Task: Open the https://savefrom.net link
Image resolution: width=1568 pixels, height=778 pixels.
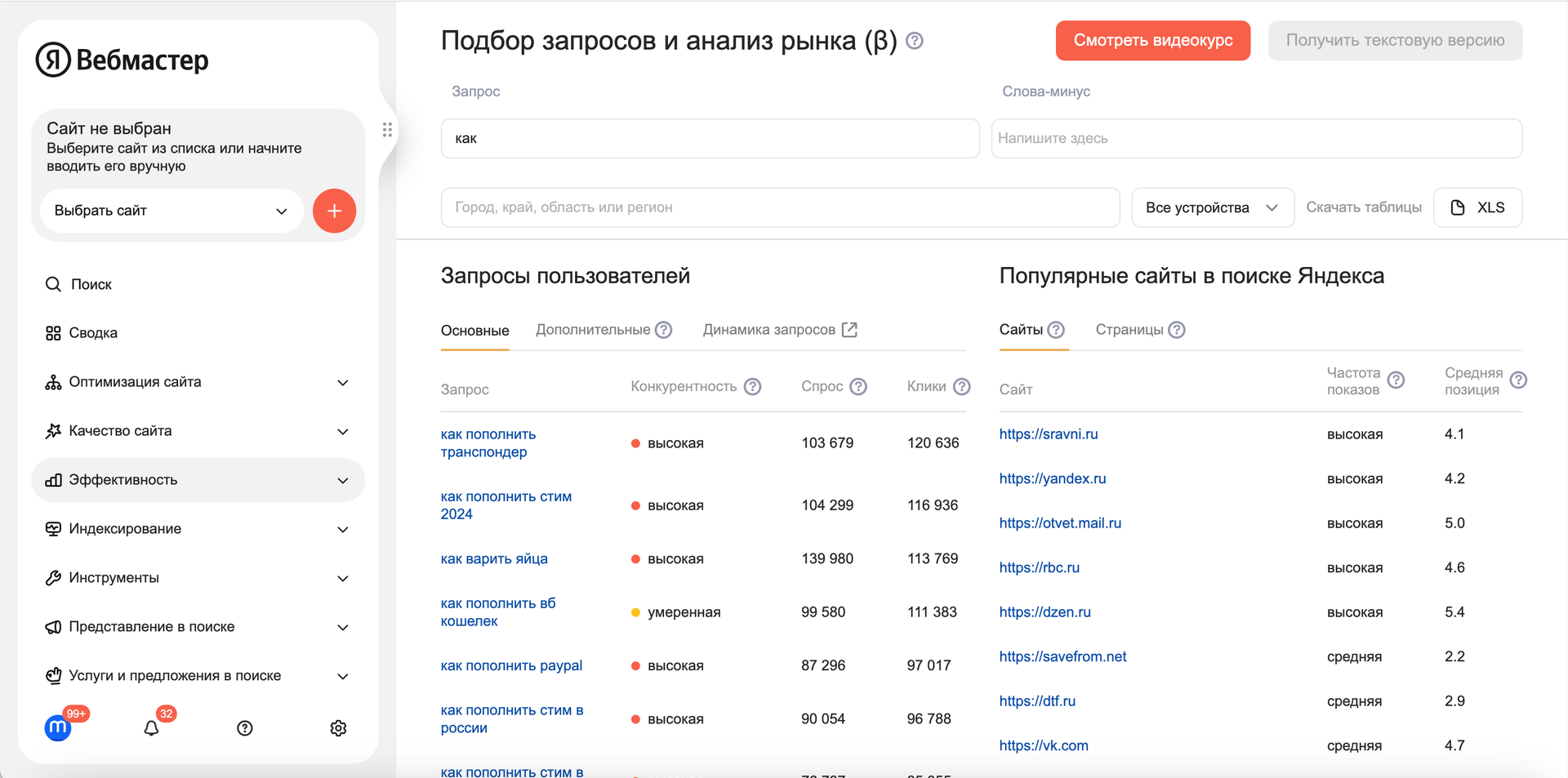Action: pyautogui.click(x=1062, y=657)
